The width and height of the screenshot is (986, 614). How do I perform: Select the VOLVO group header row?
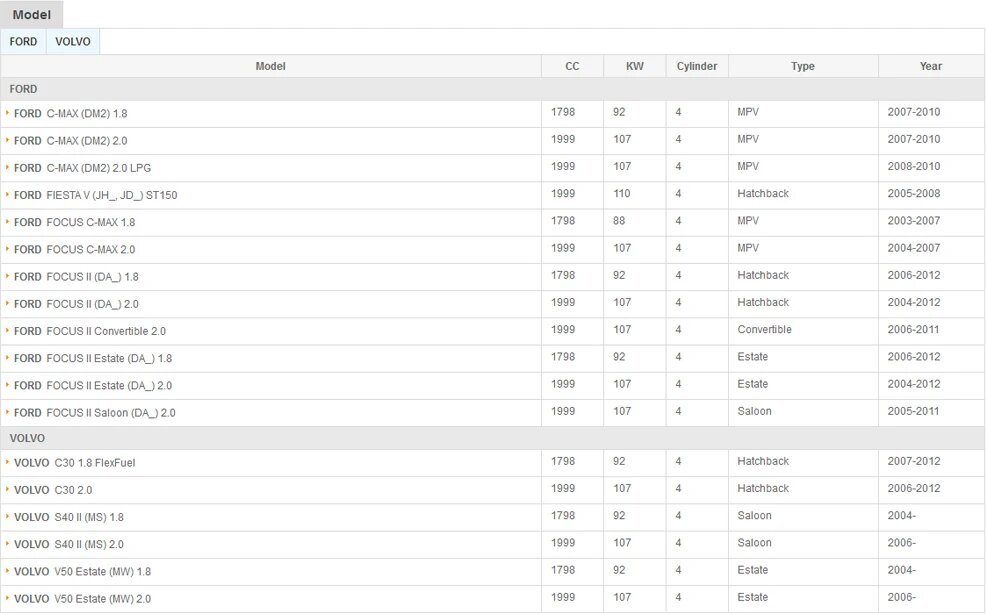point(492,438)
